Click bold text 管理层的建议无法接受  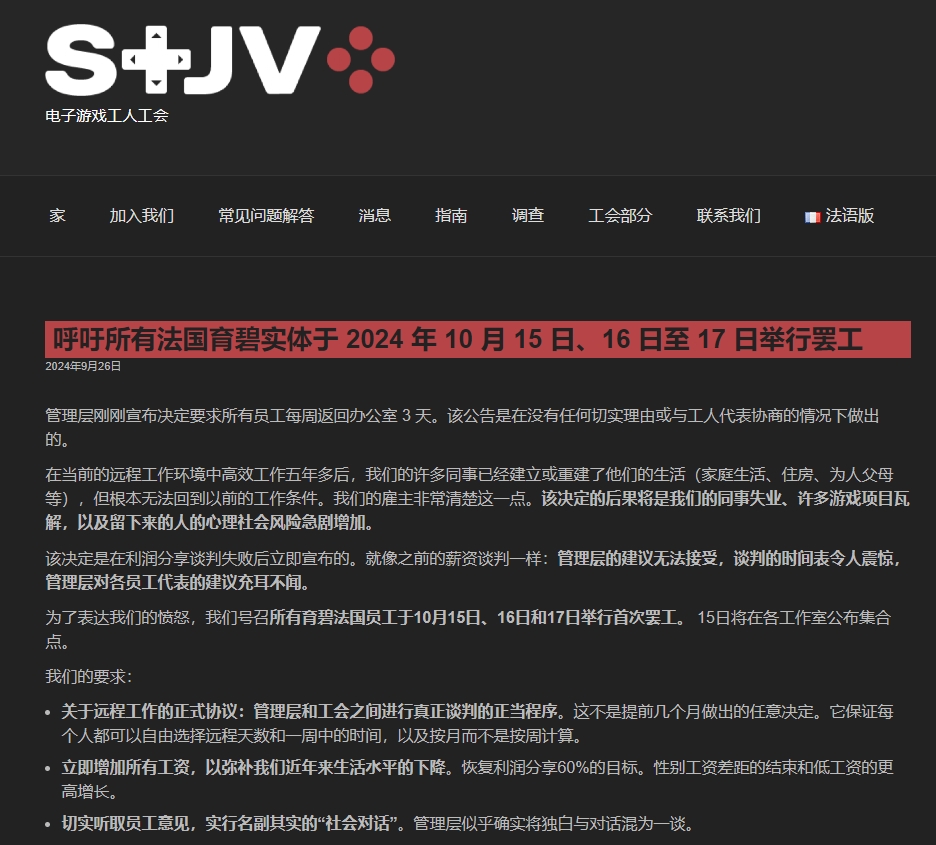tap(637, 558)
